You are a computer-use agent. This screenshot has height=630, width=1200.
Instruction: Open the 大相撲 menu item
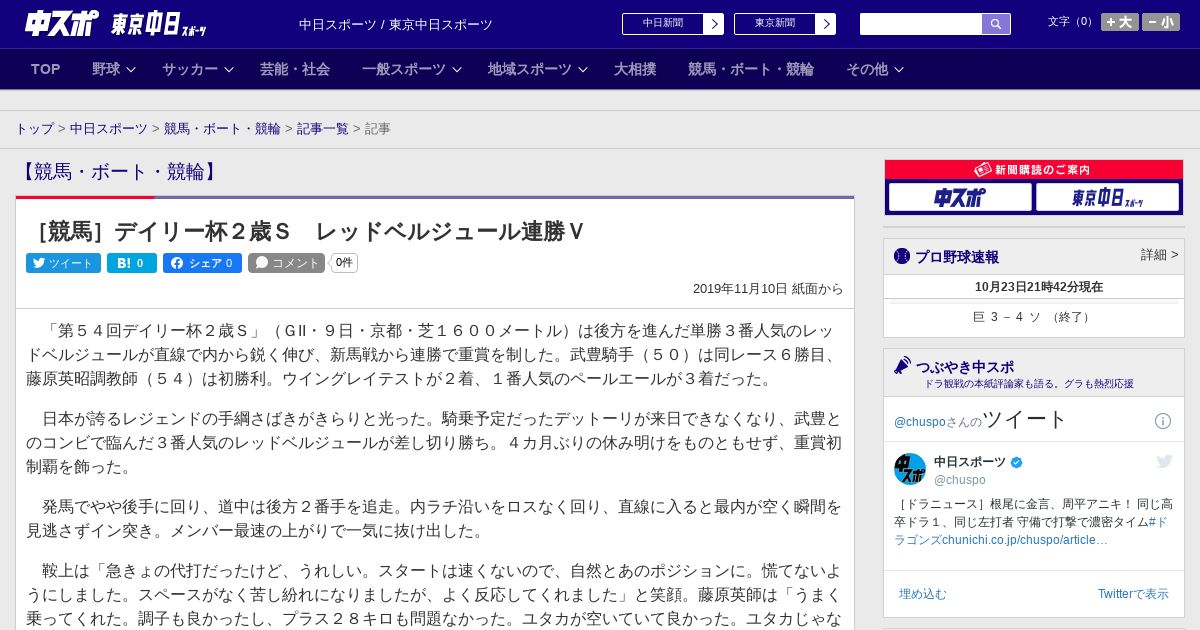click(635, 69)
